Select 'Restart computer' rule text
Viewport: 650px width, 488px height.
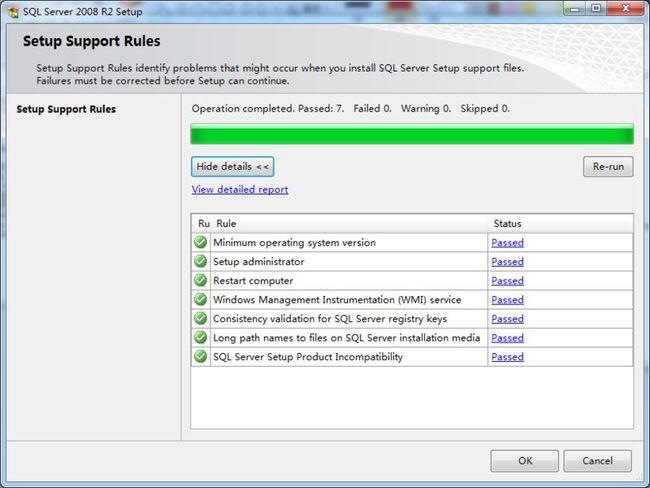pos(253,281)
